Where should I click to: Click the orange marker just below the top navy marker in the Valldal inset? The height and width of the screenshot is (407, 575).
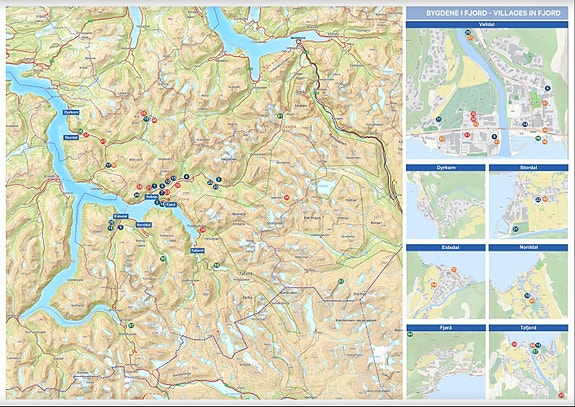[470, 37]
